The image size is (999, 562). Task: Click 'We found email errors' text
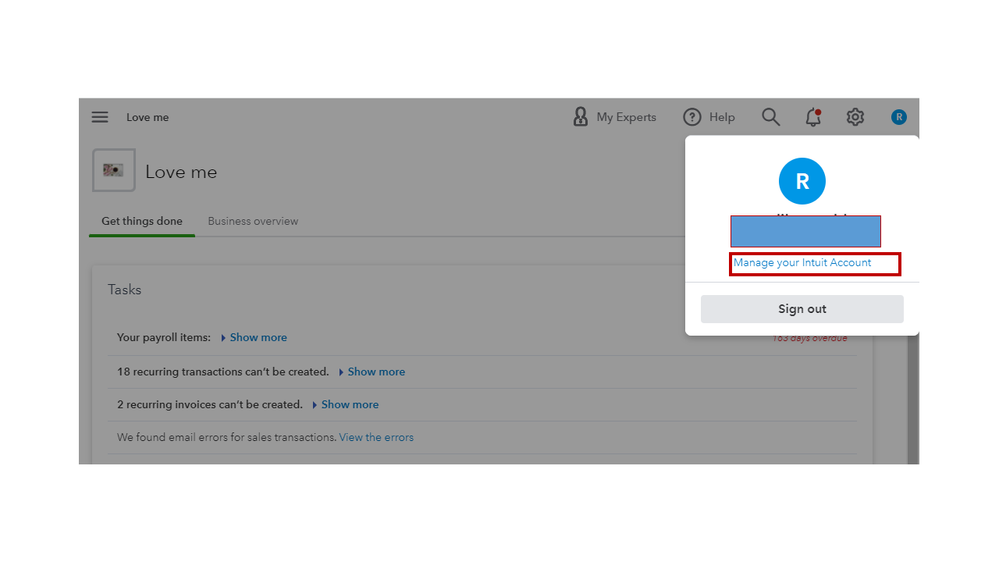coord(226,438)
